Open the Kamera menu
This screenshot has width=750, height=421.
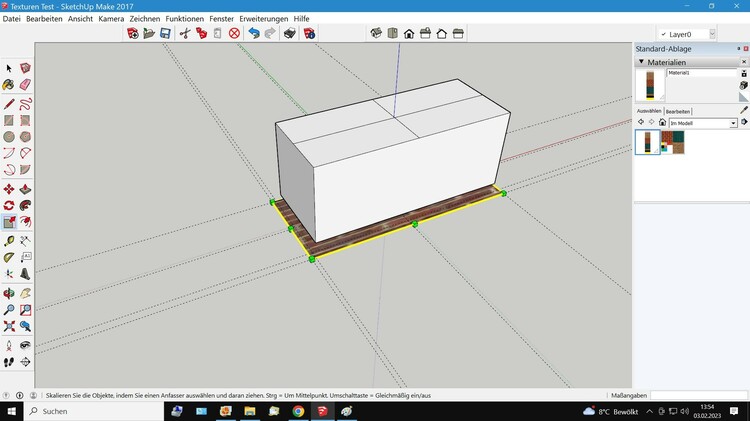click(x=111, y=19)
